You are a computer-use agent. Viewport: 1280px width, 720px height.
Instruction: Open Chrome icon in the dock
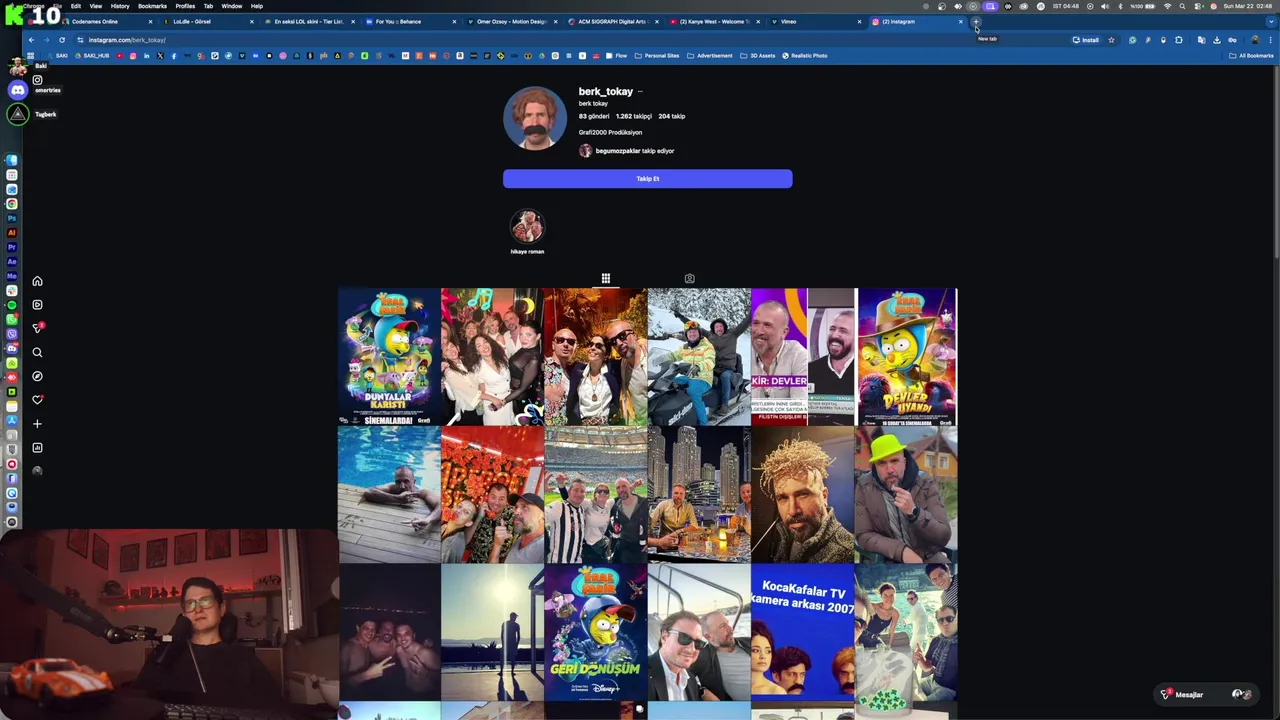click(x=12, y=204)
